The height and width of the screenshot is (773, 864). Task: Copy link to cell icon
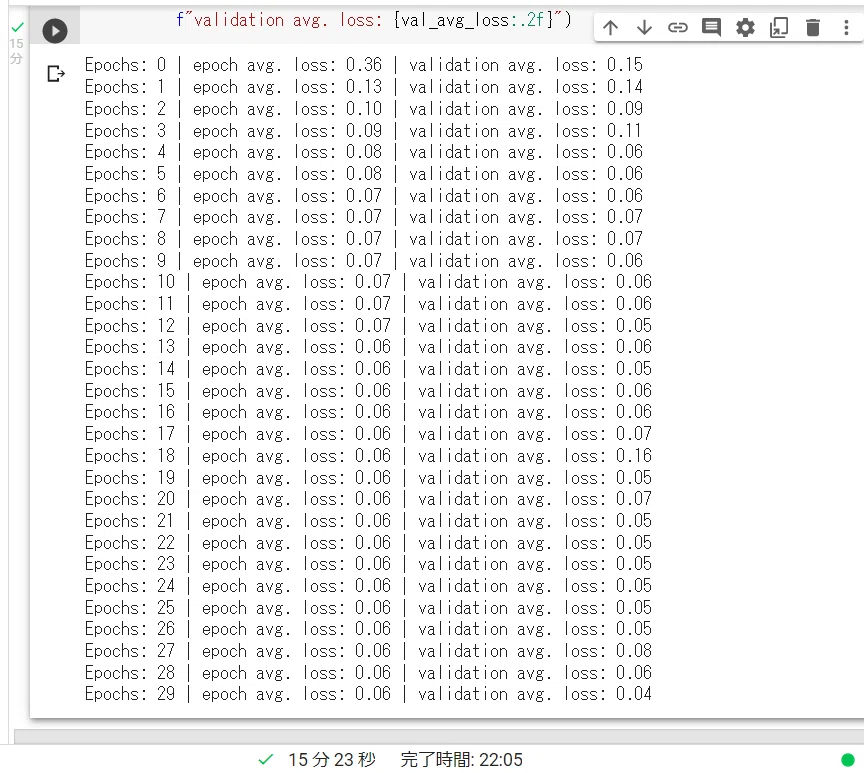tap(678, 27)
